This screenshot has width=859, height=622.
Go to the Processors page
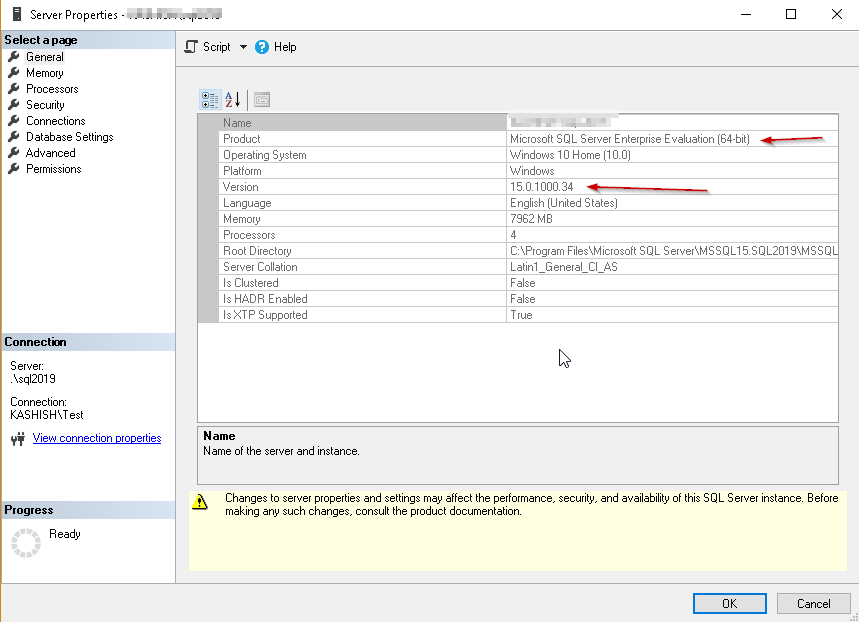[52, 89]
